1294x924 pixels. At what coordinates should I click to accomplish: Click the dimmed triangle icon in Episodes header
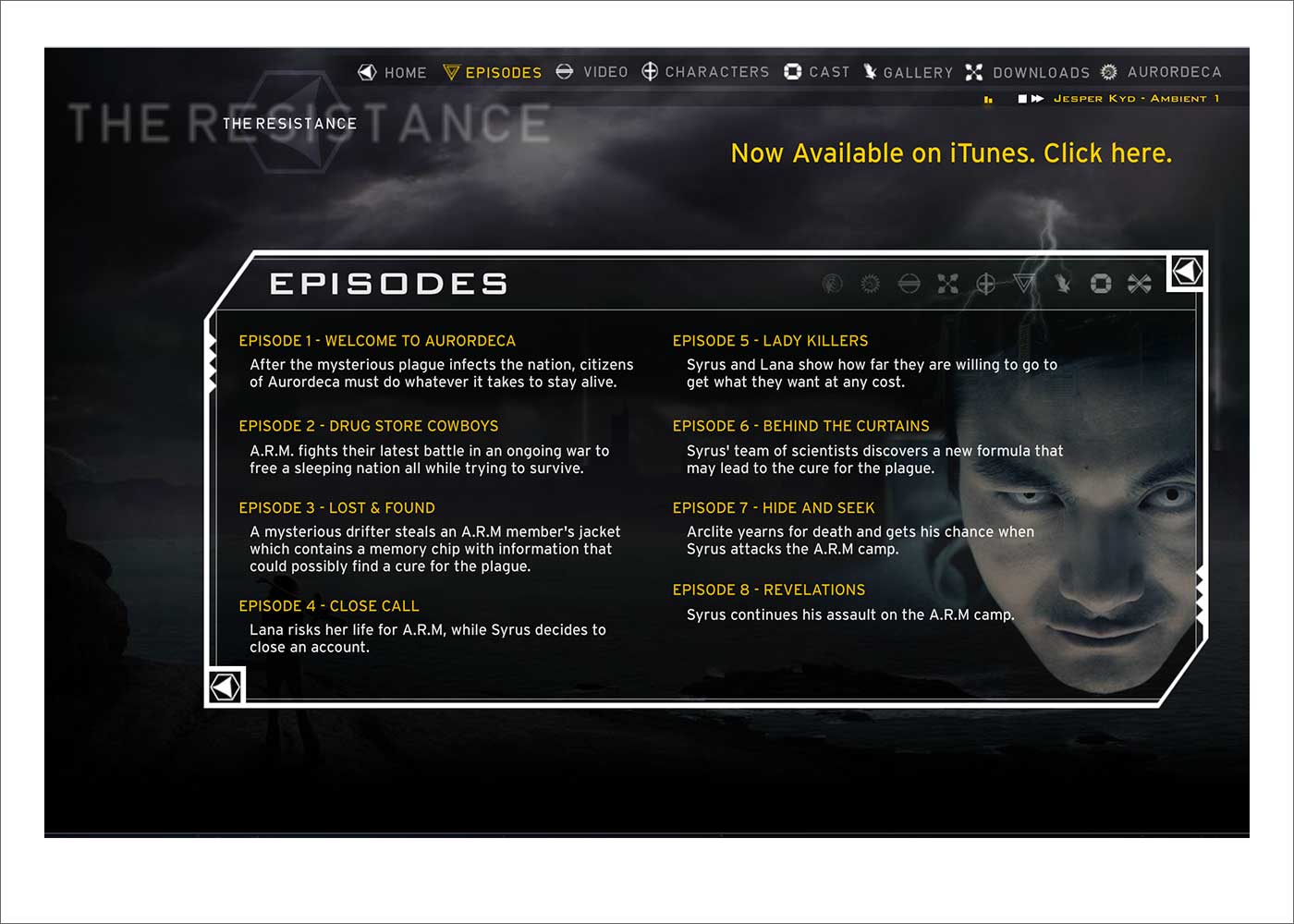(x=1024, y=284)
